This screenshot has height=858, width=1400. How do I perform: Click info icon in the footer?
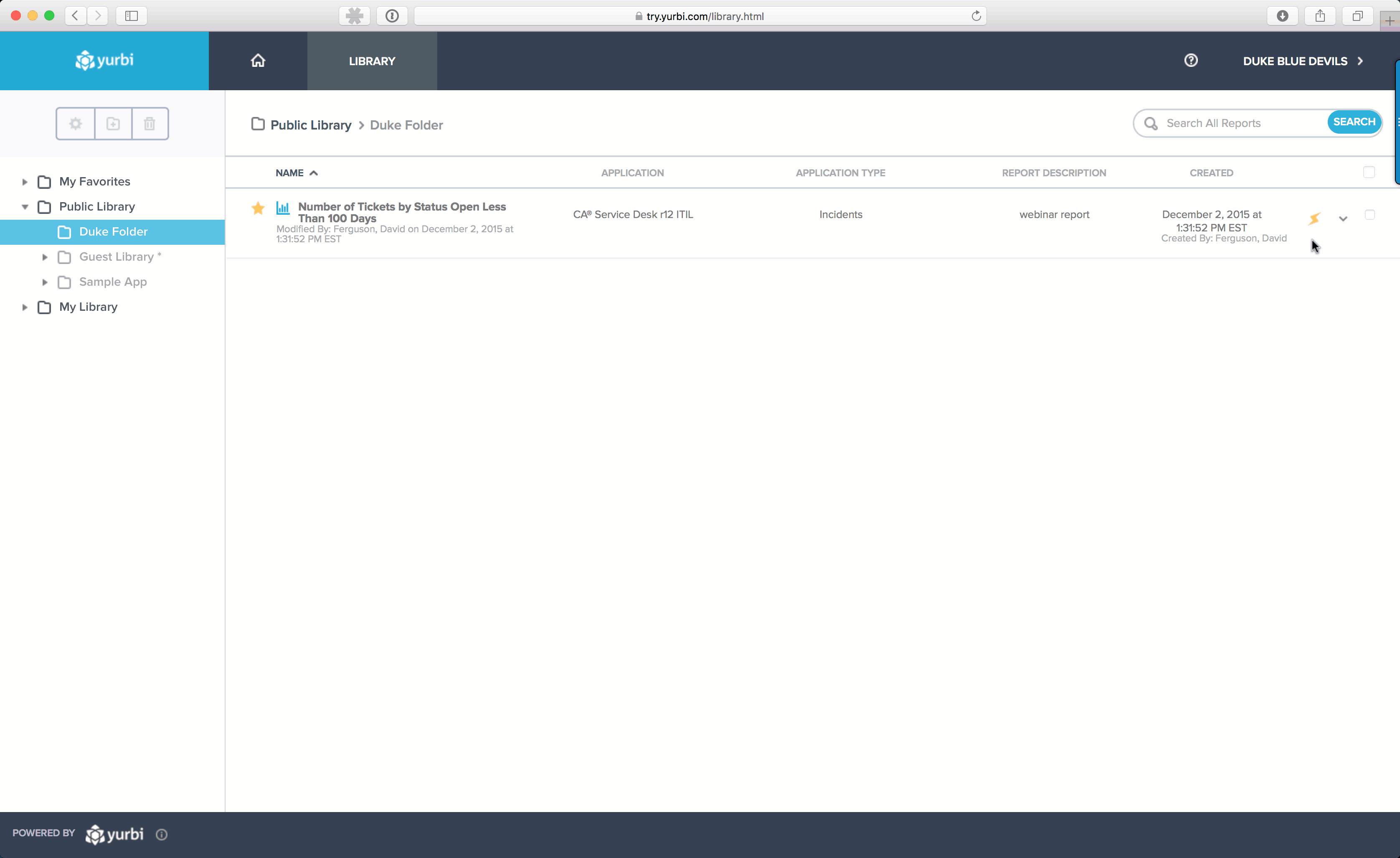(x=162, y=834)
